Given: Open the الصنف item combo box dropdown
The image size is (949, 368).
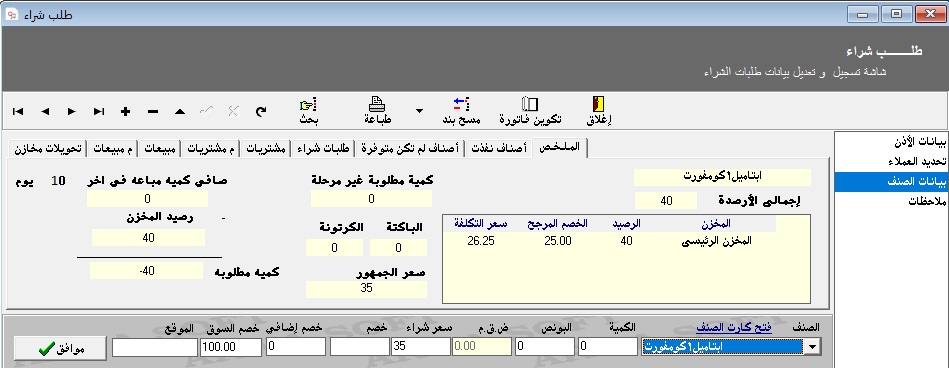Looking at the screenshot, I should tap(813, 347).
